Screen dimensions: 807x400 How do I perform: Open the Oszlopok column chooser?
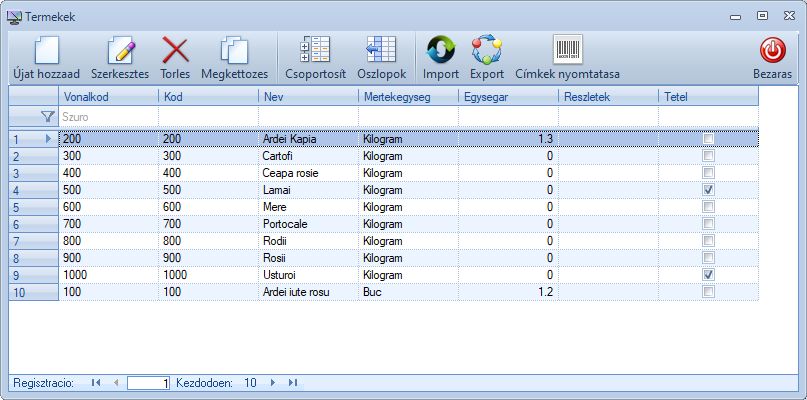(381, 50)
